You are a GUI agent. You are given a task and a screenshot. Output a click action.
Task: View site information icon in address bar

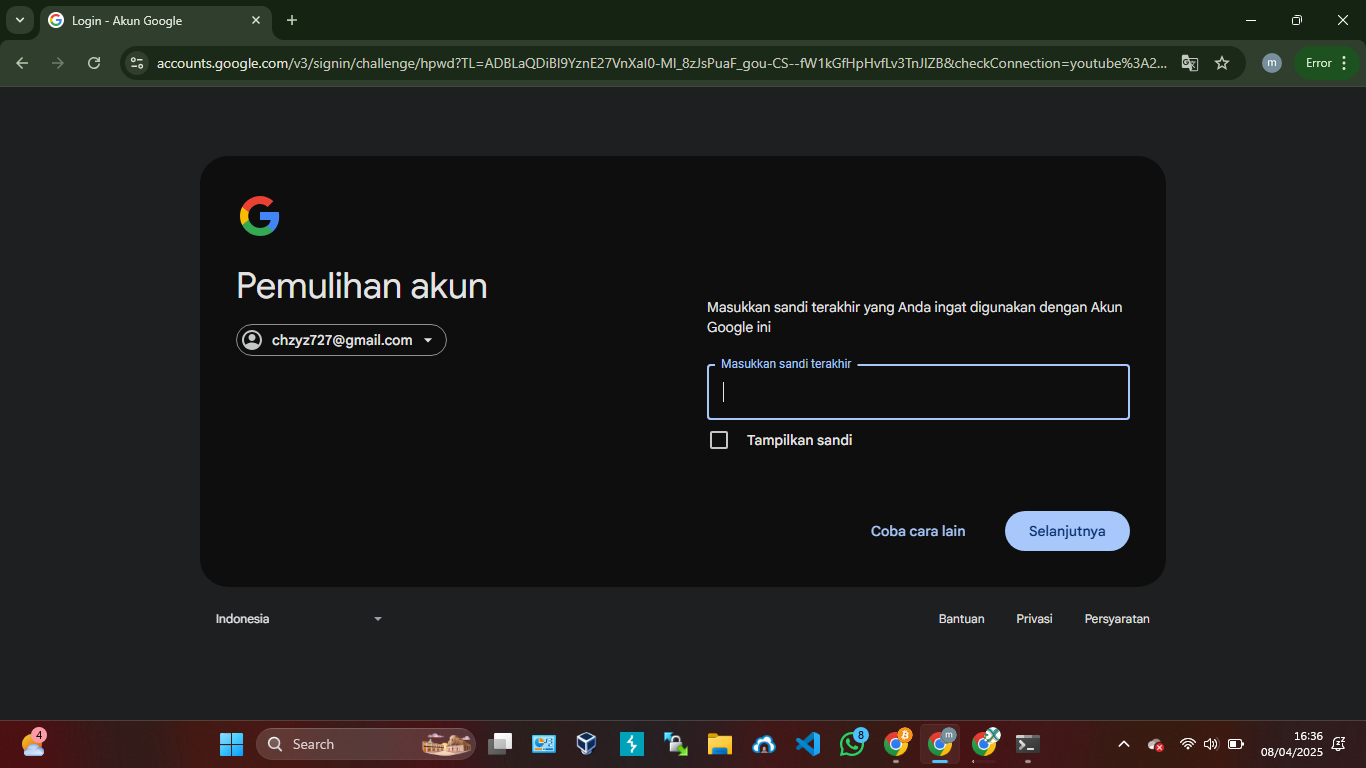[x=137, y=63]
